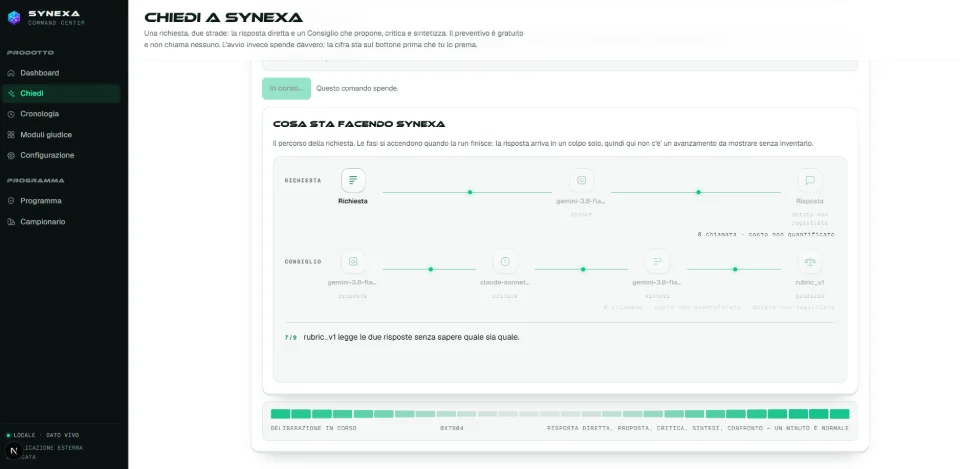Click the green Locale status dot
This screenshot has height=469, width=960.
pyautogui.click(x=8, y=435)
